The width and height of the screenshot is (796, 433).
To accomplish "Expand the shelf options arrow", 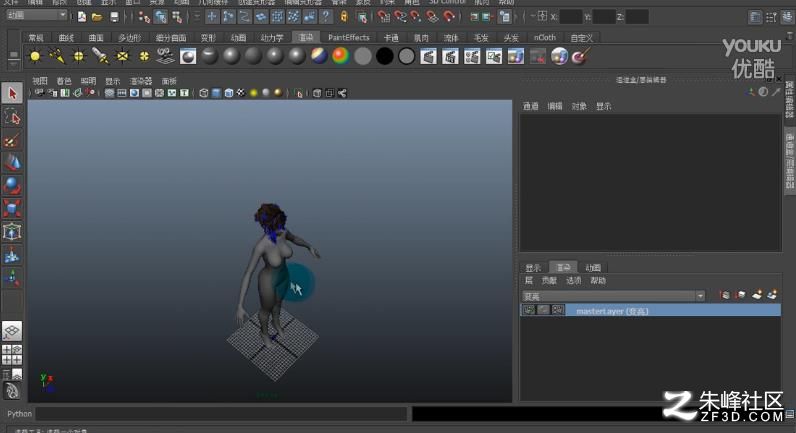I will pos(14,65).
